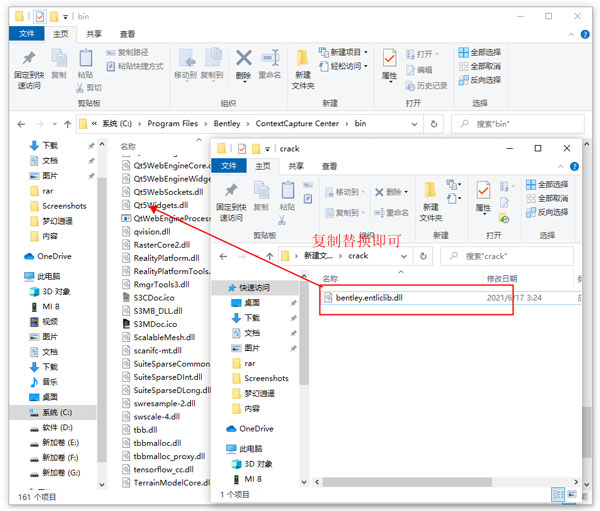Screen dimensions: 600x511
Task: Select RealityPlatform.dll in bin file list
Action: coord(161,258)
